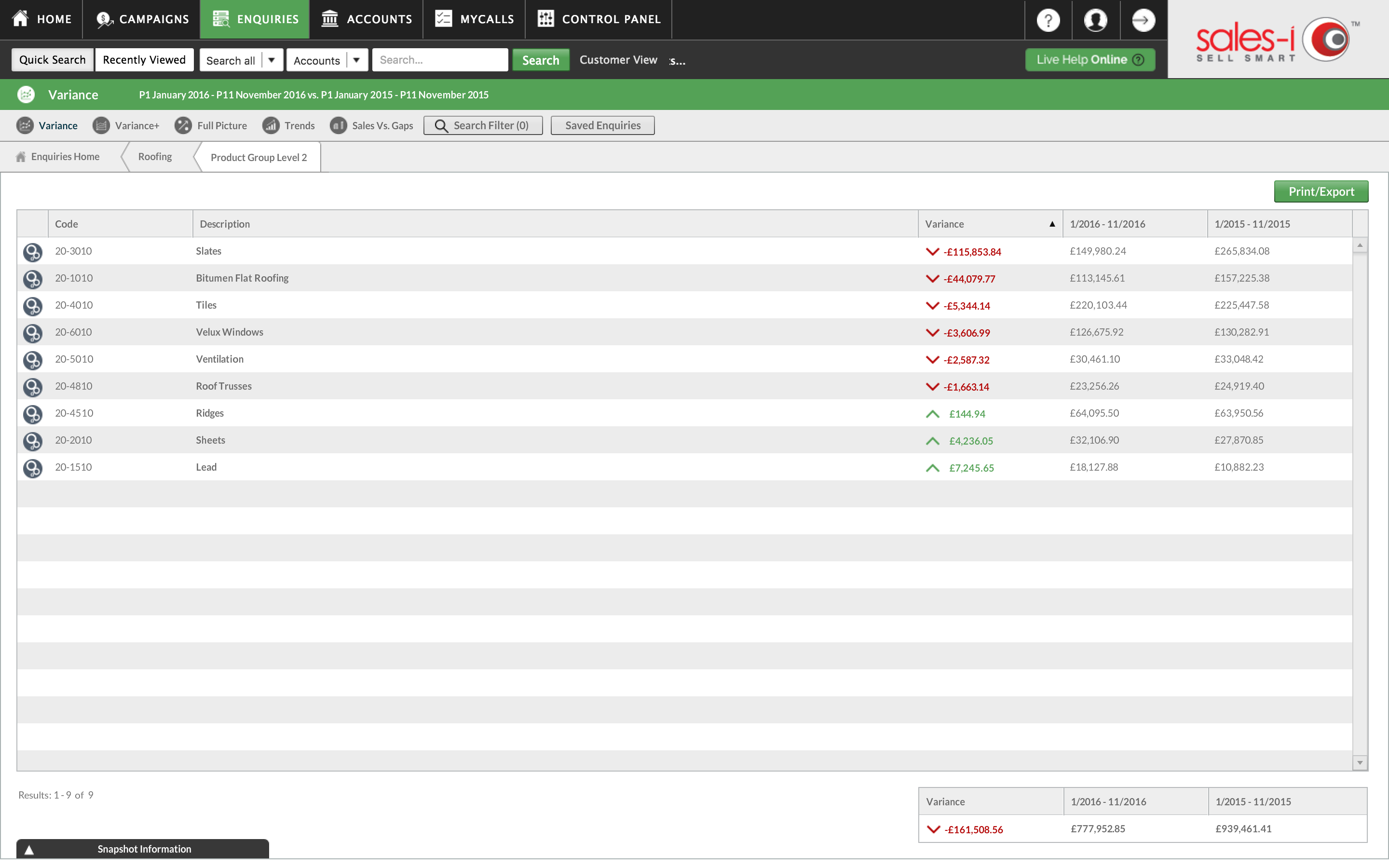This screenshot has height=868, width=1389.
Task: Click the help question mark icon
Action: (x=1048, y=20)
